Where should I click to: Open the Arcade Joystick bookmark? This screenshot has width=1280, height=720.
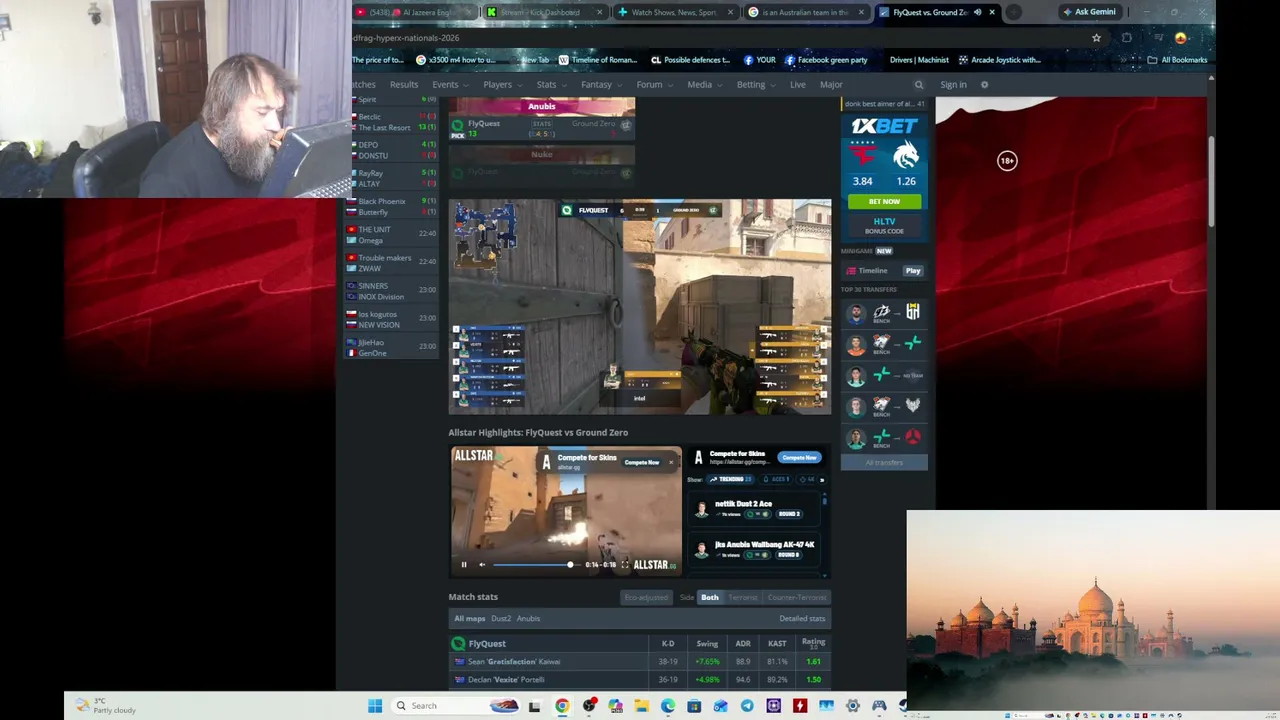click(1000, 60)
